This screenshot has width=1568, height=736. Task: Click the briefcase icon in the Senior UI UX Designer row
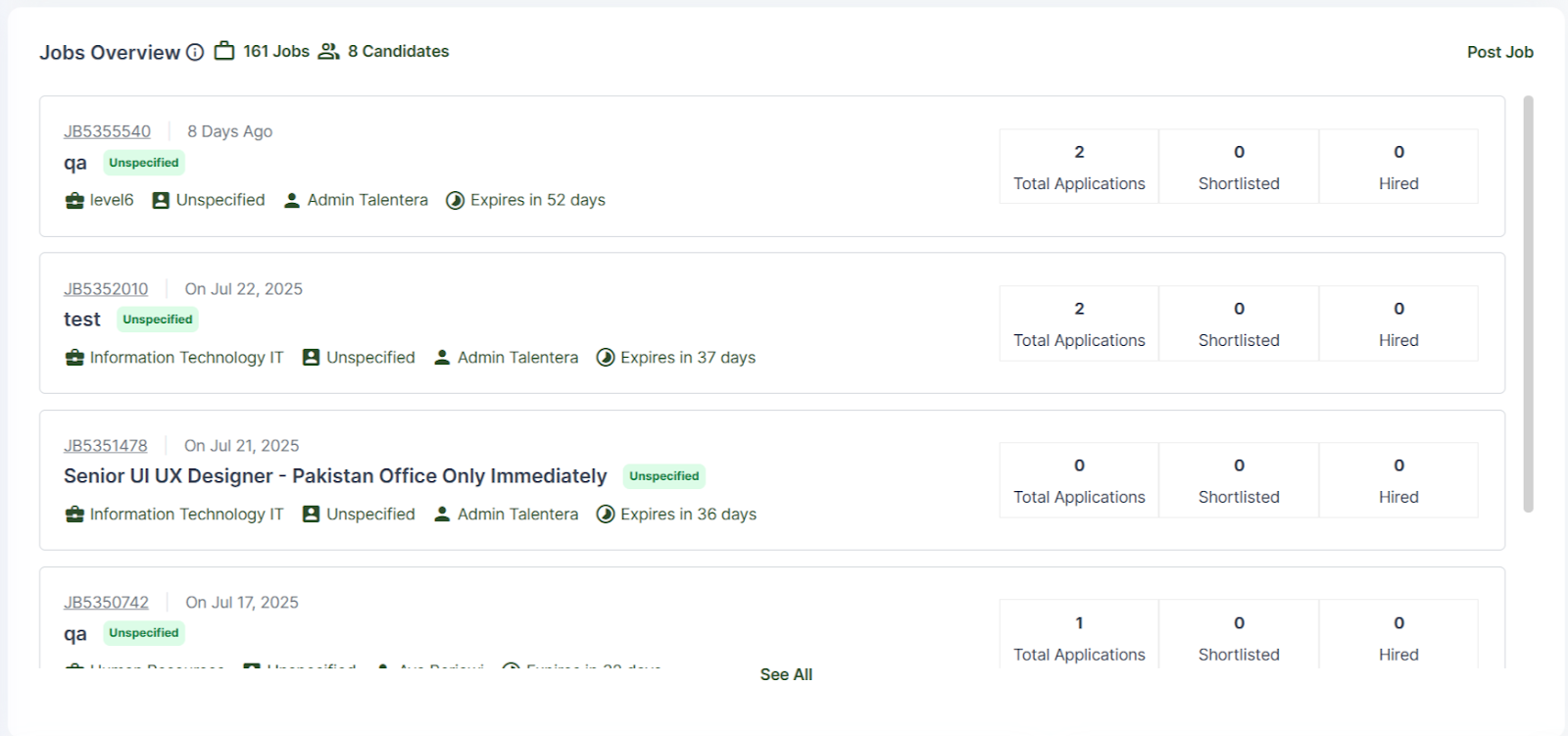[74, 515]
